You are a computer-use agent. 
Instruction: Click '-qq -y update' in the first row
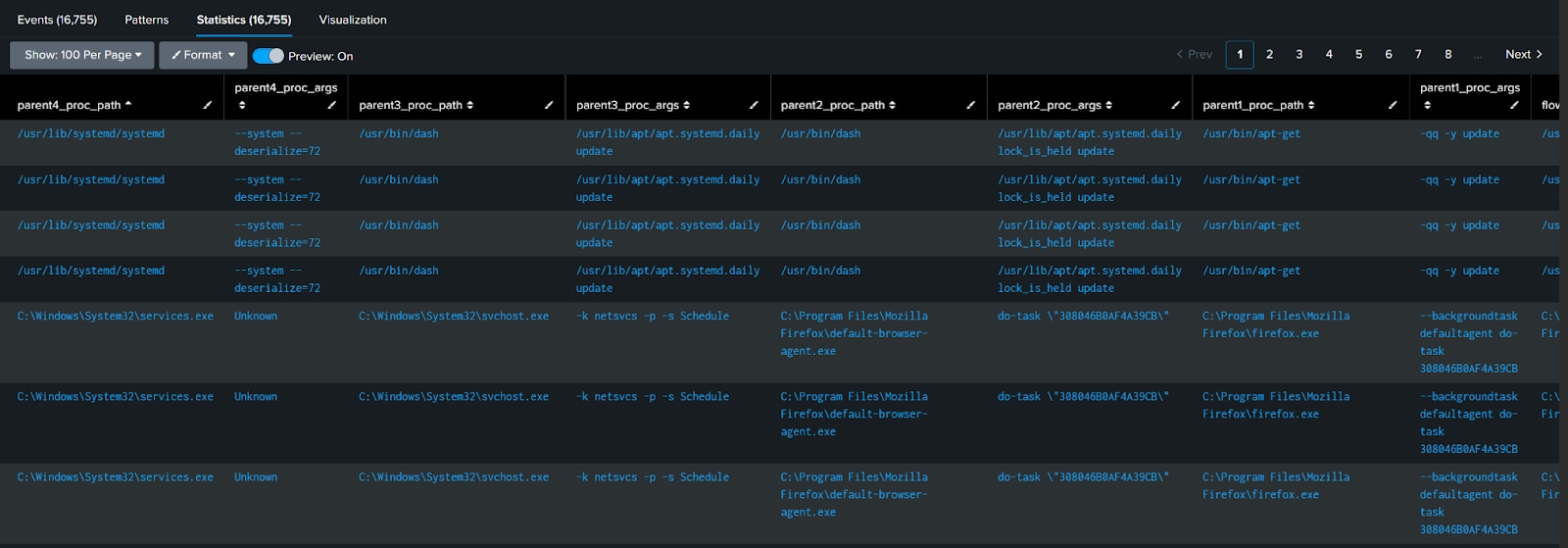[x=1459, y=133]
